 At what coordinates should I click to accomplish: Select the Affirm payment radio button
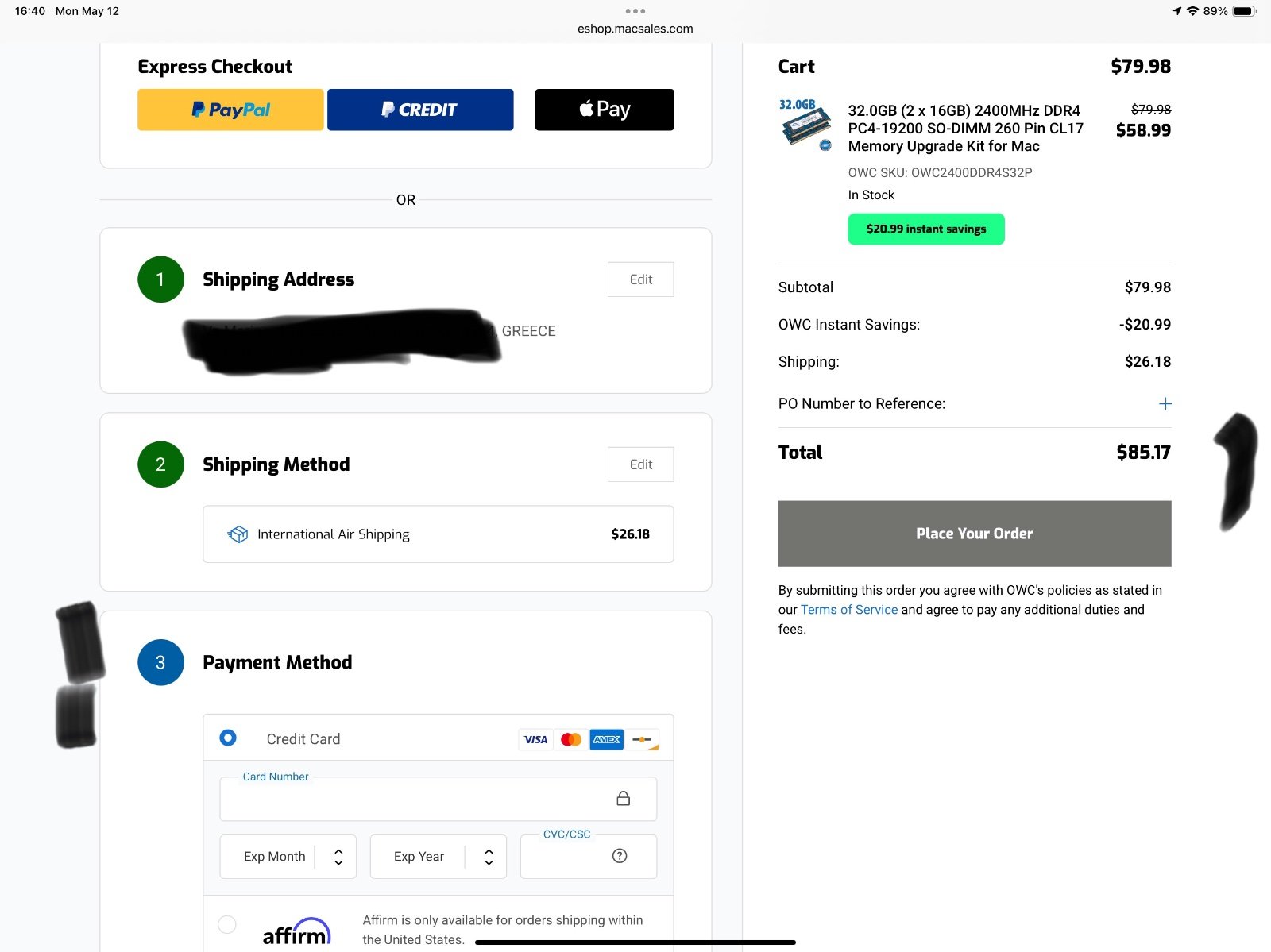[227, 924]
